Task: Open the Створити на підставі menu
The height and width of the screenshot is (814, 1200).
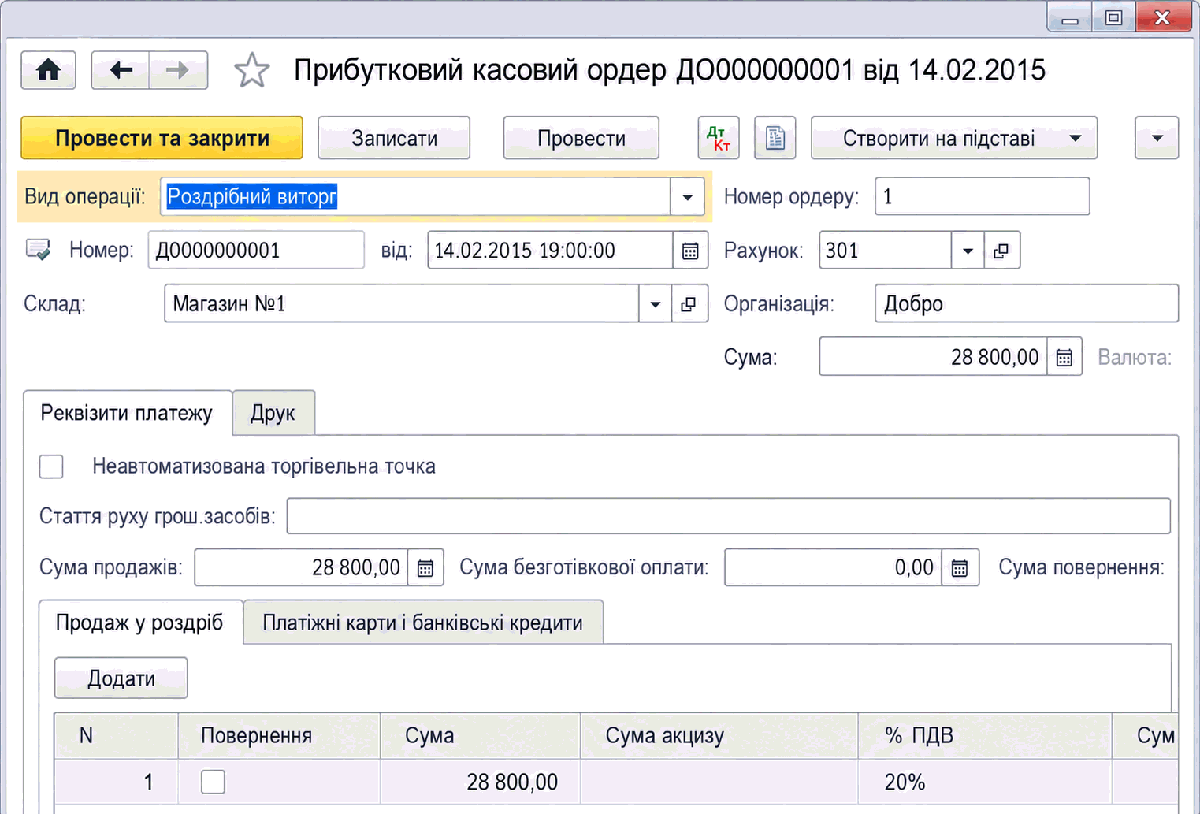Action: (953, 138)
